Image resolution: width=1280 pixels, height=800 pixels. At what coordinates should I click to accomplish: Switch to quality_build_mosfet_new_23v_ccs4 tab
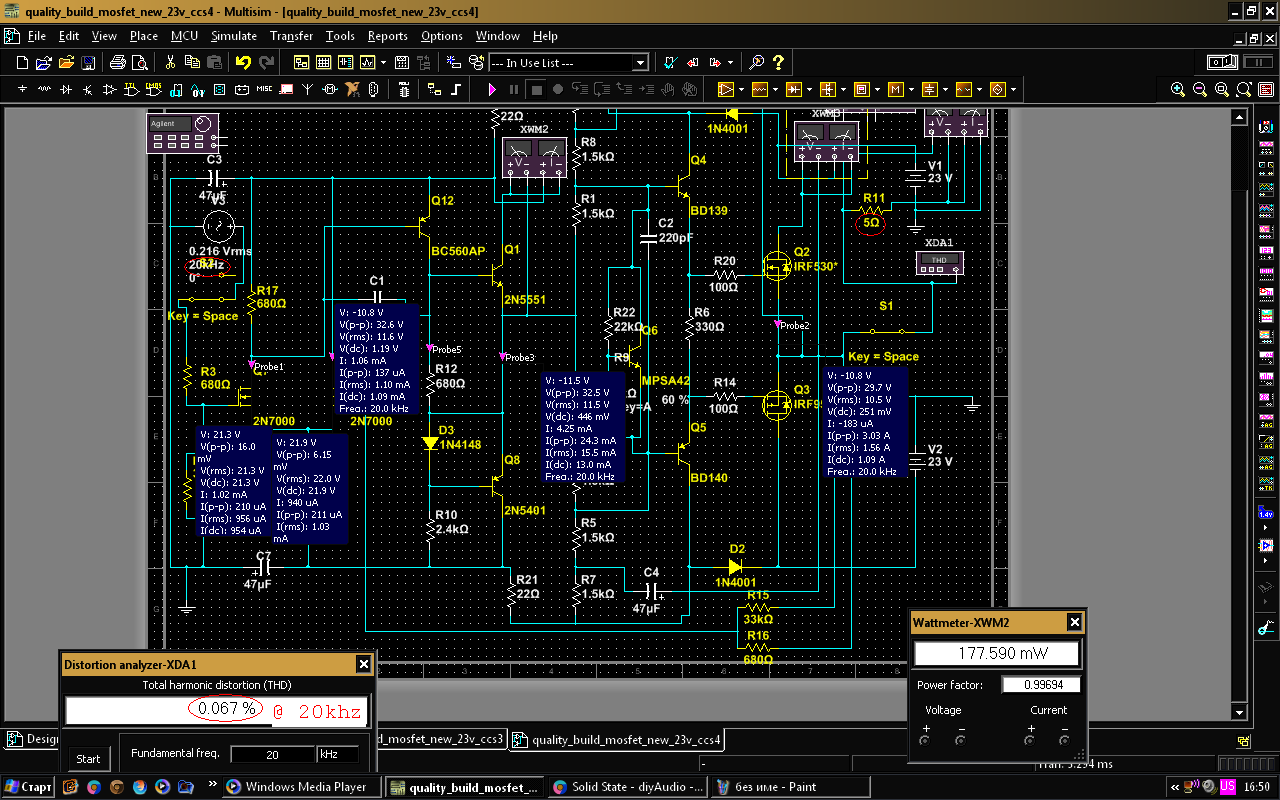pos(617,740)
